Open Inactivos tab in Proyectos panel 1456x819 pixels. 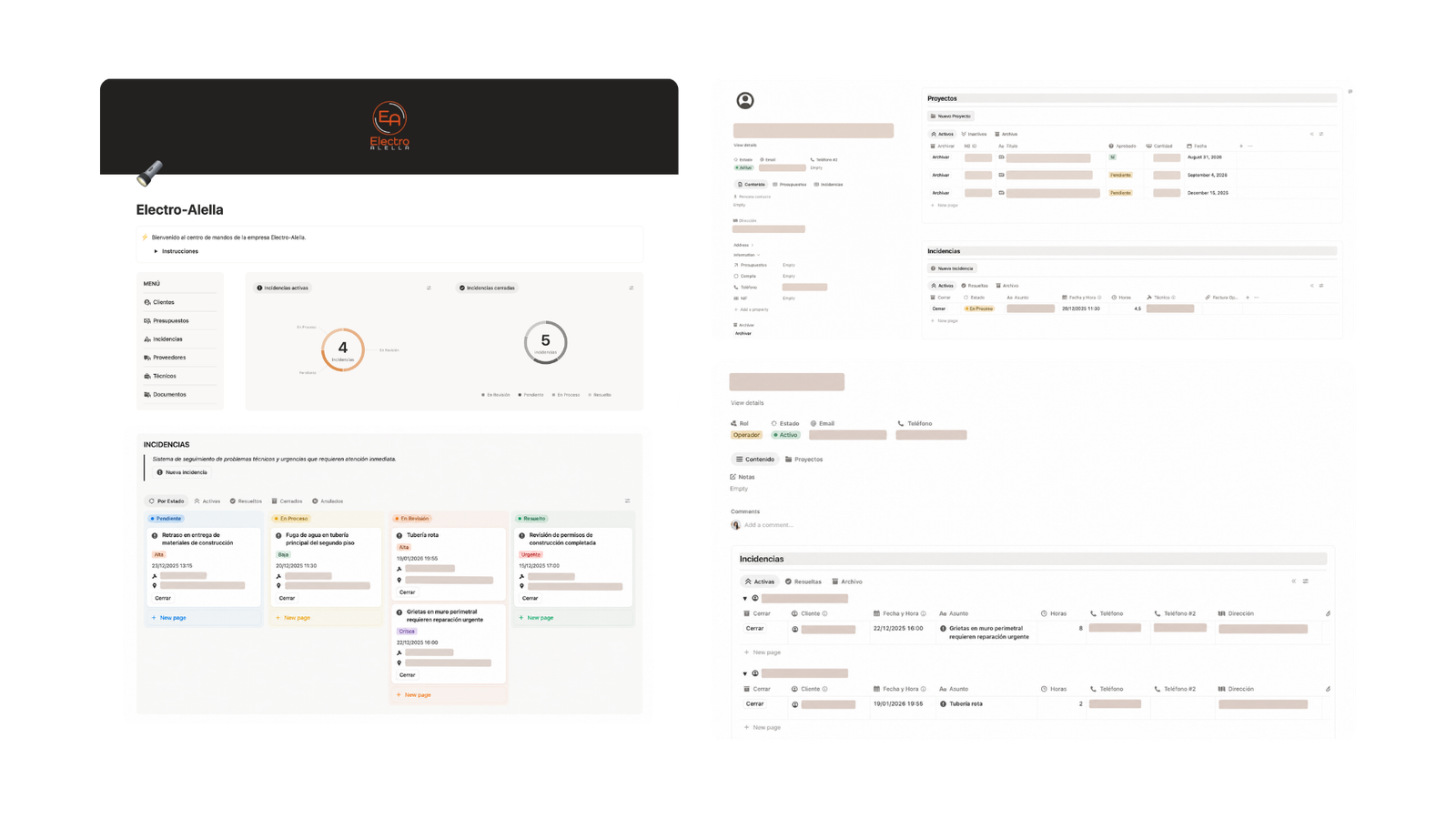[x=974, y=134]
